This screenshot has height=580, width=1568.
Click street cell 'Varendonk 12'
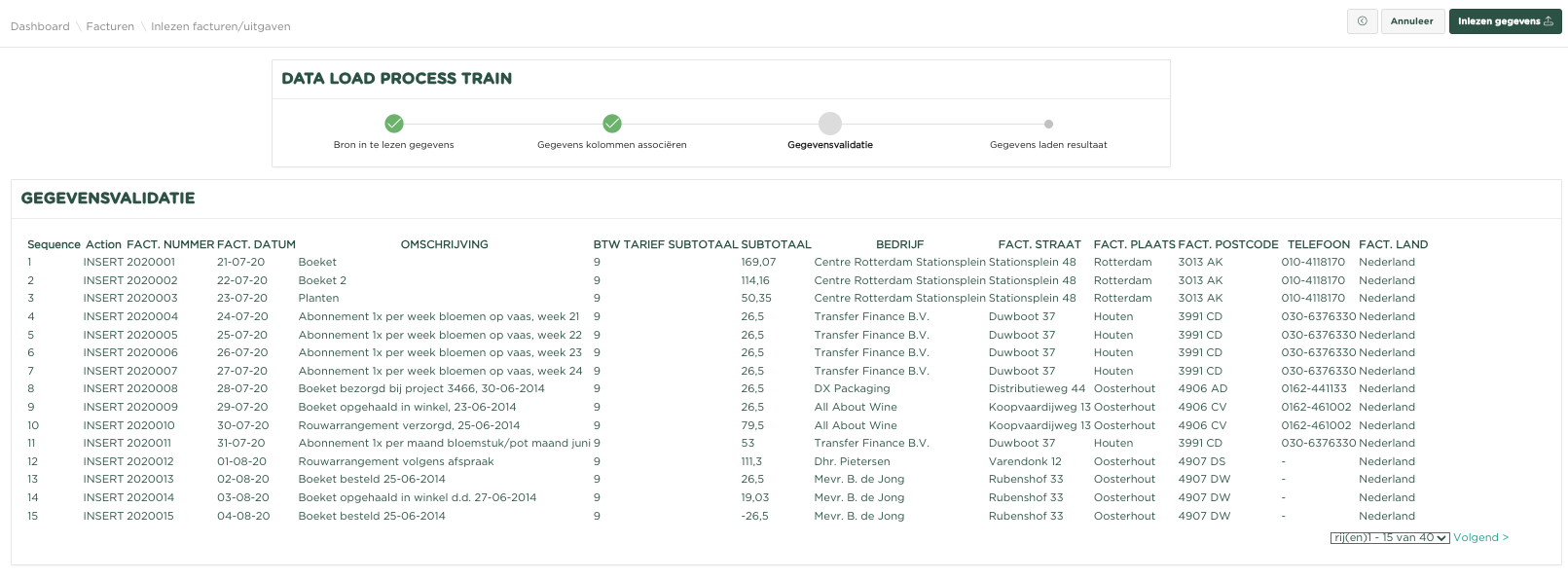point(1025,461)
